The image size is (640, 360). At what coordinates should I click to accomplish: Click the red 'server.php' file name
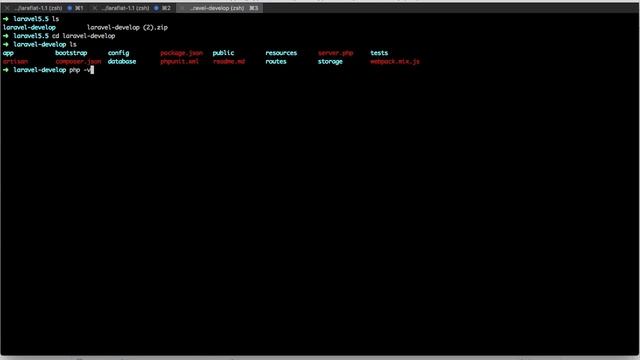(336, 53)
